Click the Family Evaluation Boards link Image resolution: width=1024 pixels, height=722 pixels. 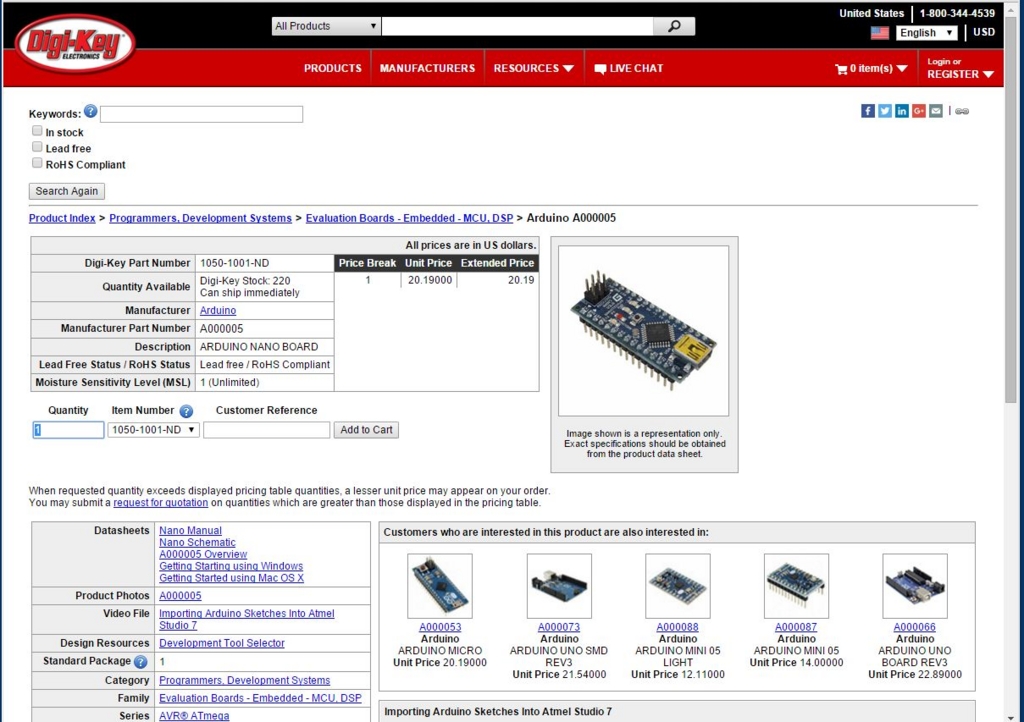tap(261, 698)
